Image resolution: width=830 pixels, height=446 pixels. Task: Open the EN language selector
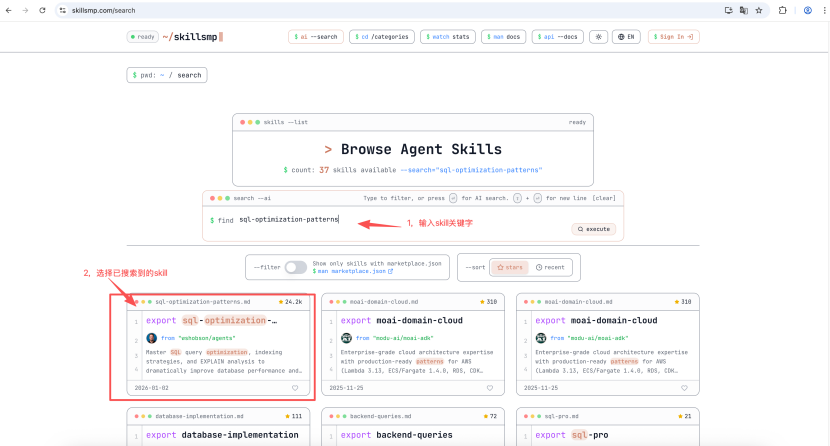(625, 37)
